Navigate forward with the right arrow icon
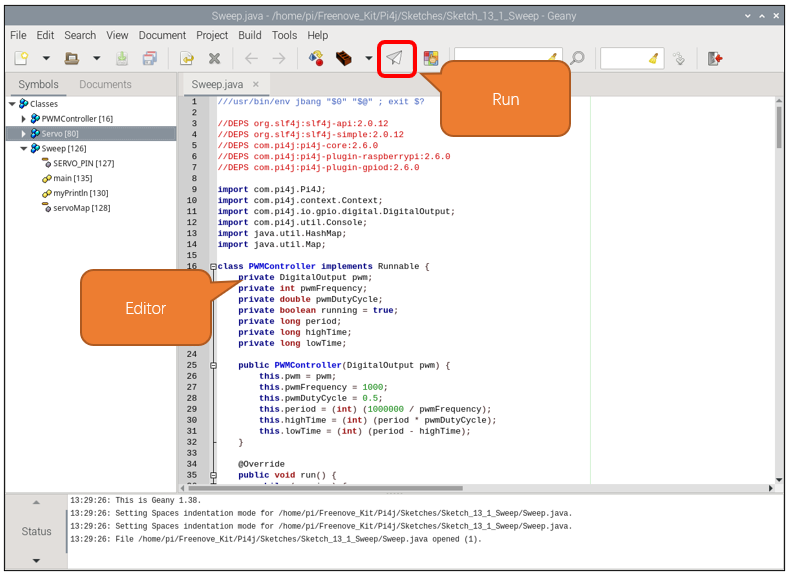 pos(279,59)
